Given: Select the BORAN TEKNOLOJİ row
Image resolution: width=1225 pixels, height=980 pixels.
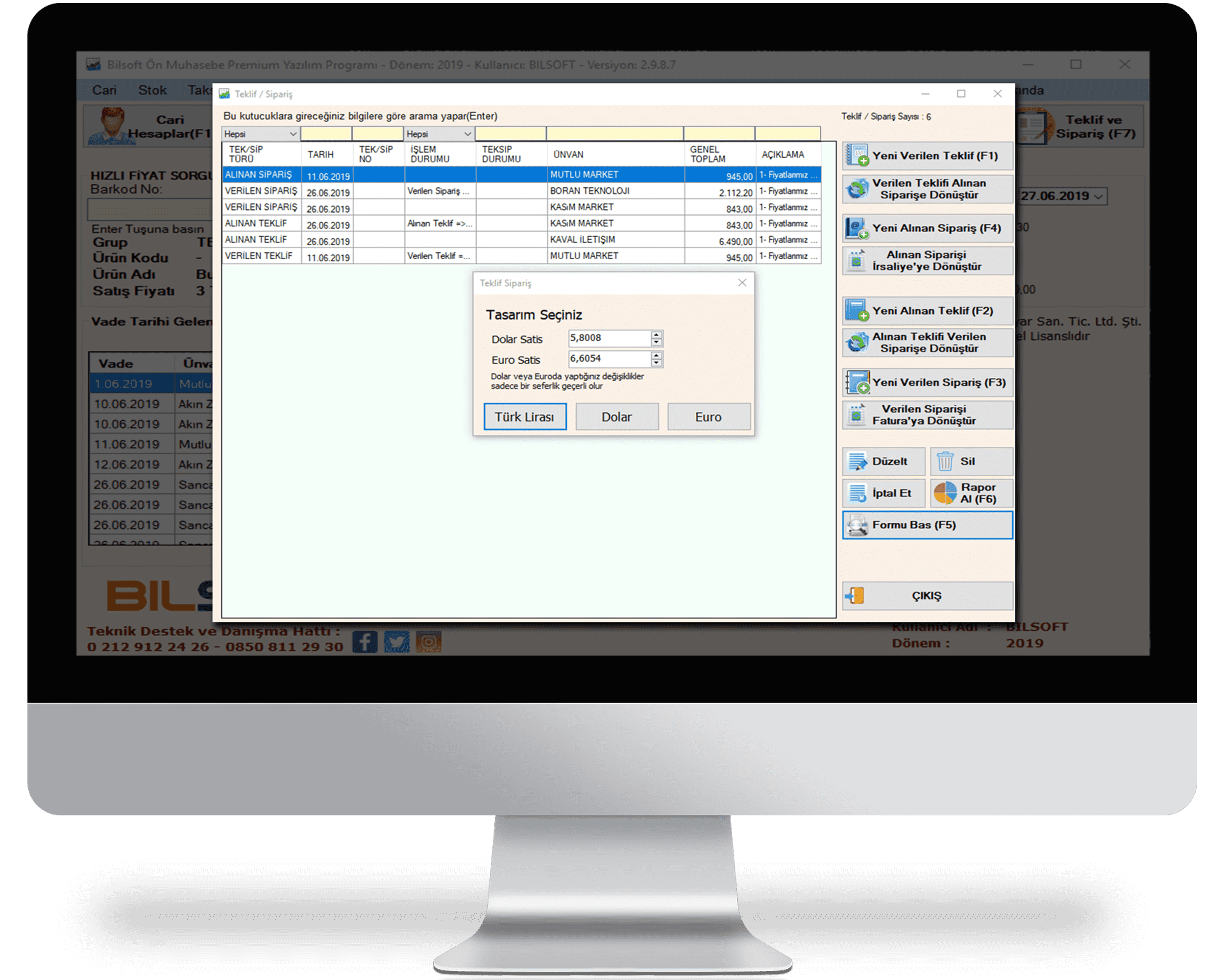Looking at the screenshot, I should coord(521,192).
